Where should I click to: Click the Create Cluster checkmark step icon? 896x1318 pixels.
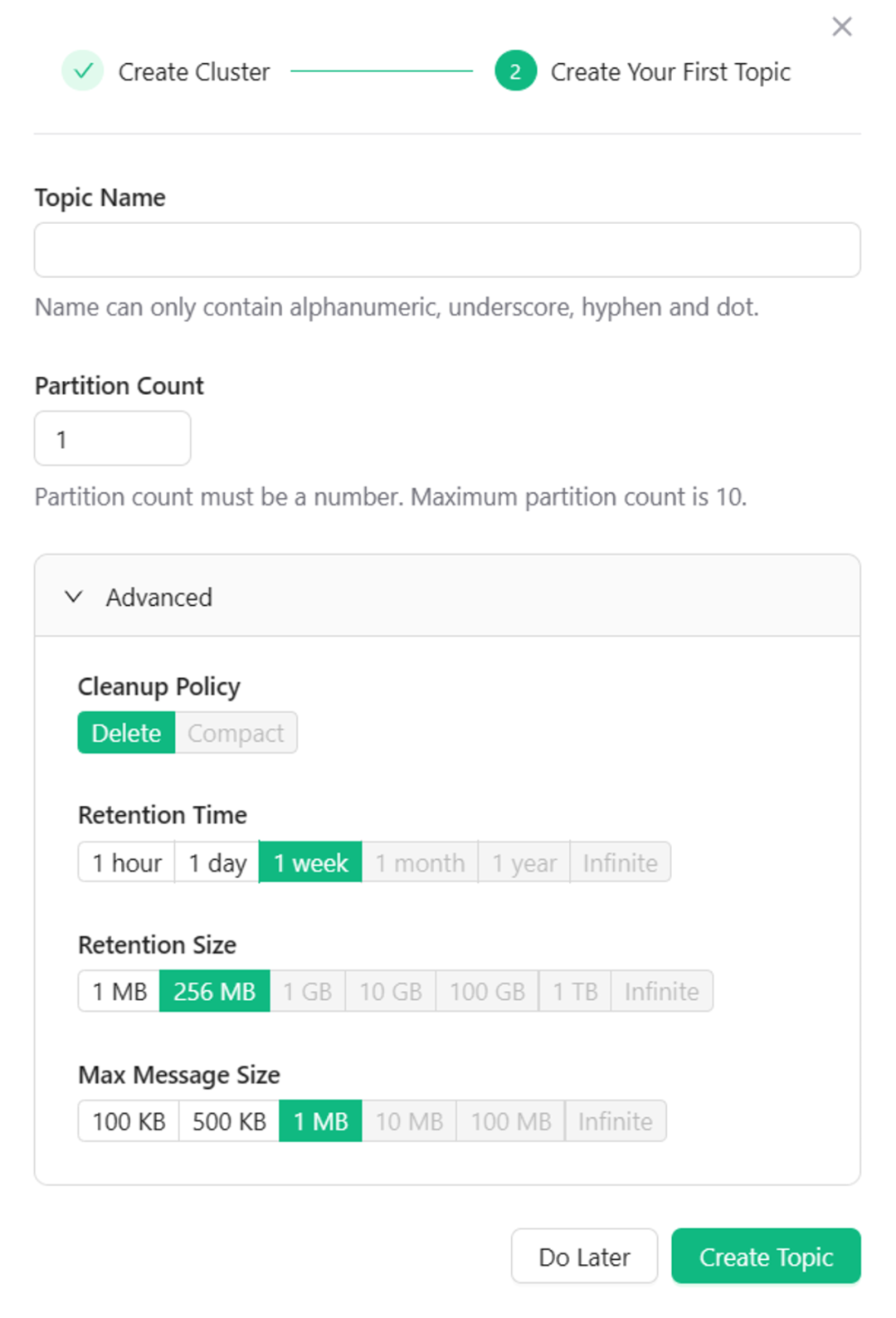(82, 71)
